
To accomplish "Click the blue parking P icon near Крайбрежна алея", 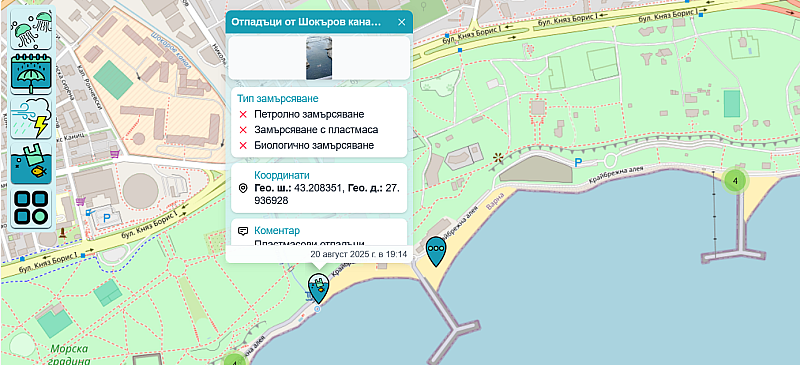I will [x=579, y=163].
